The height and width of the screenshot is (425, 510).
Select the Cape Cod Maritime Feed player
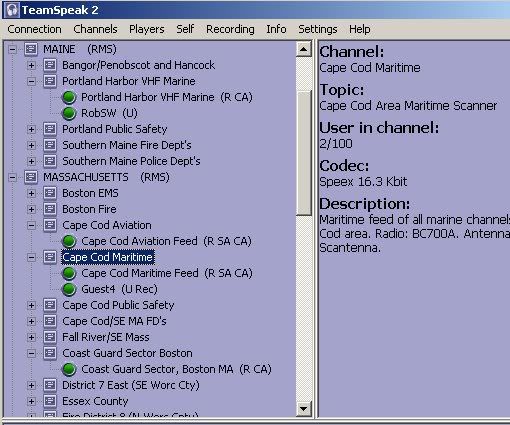coord(167,273)
